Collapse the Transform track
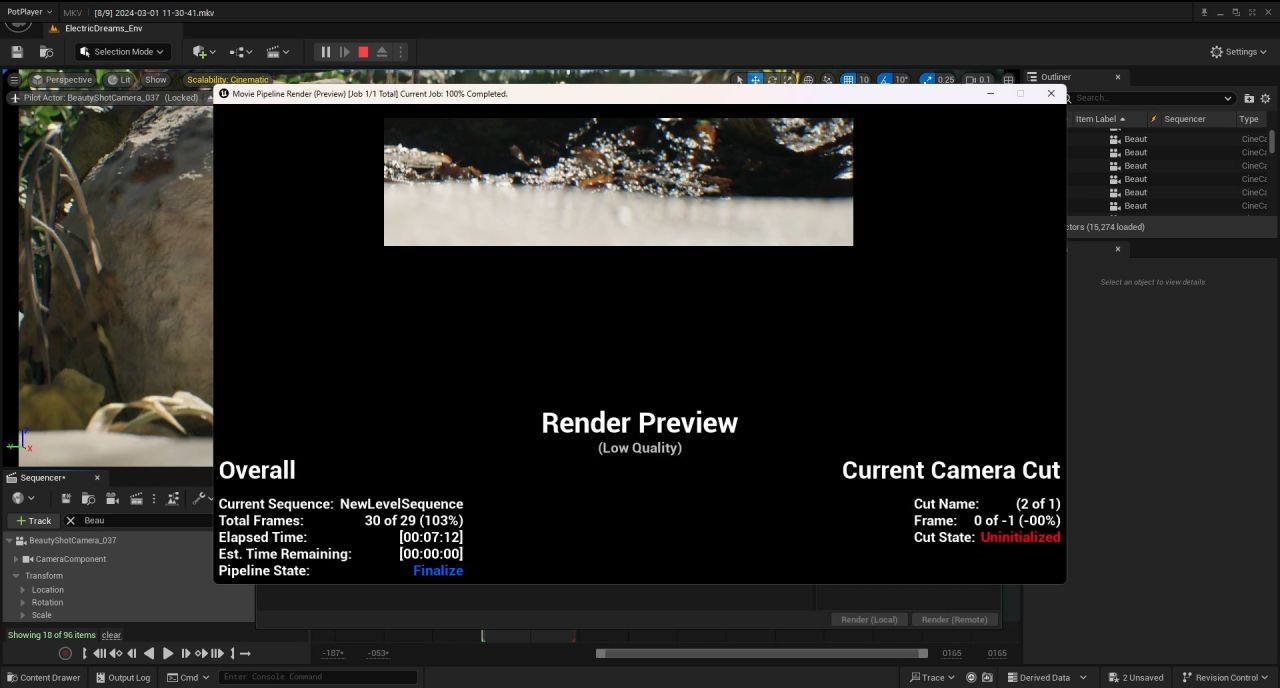1280x688 pixels. 16,576
